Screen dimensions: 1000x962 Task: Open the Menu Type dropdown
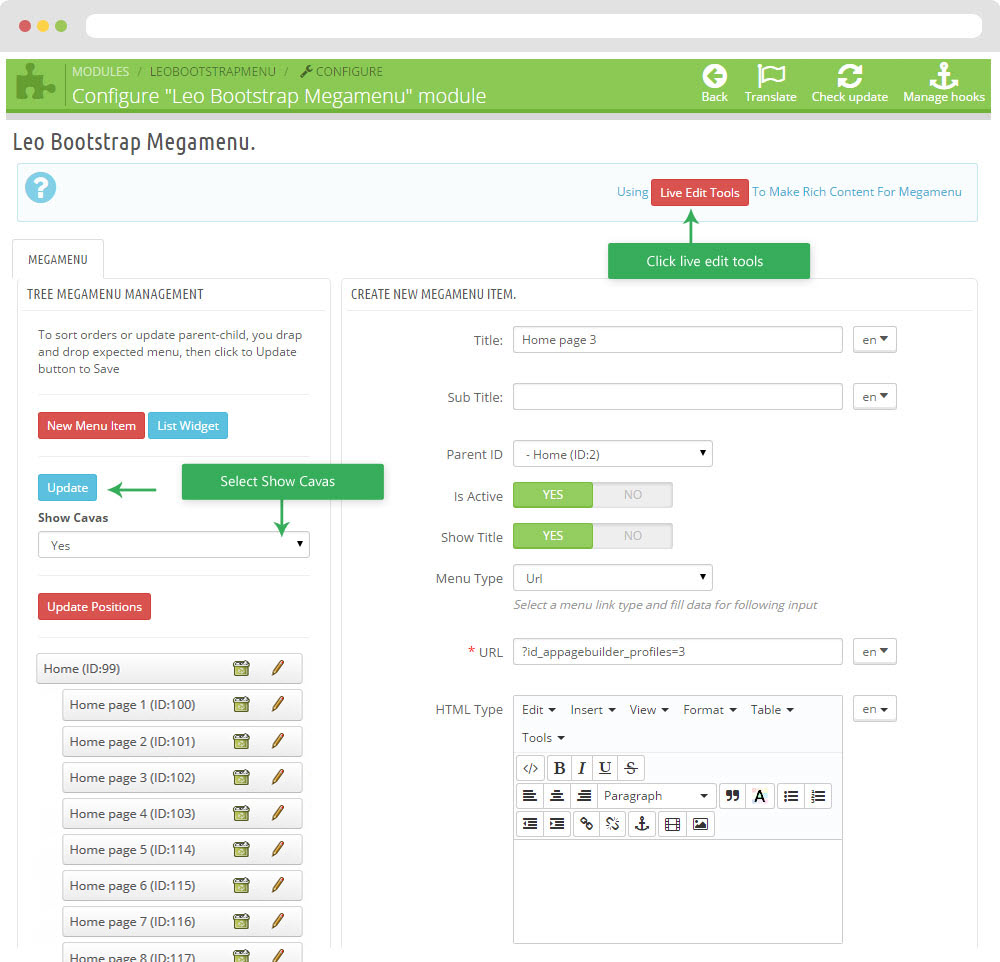612,577
